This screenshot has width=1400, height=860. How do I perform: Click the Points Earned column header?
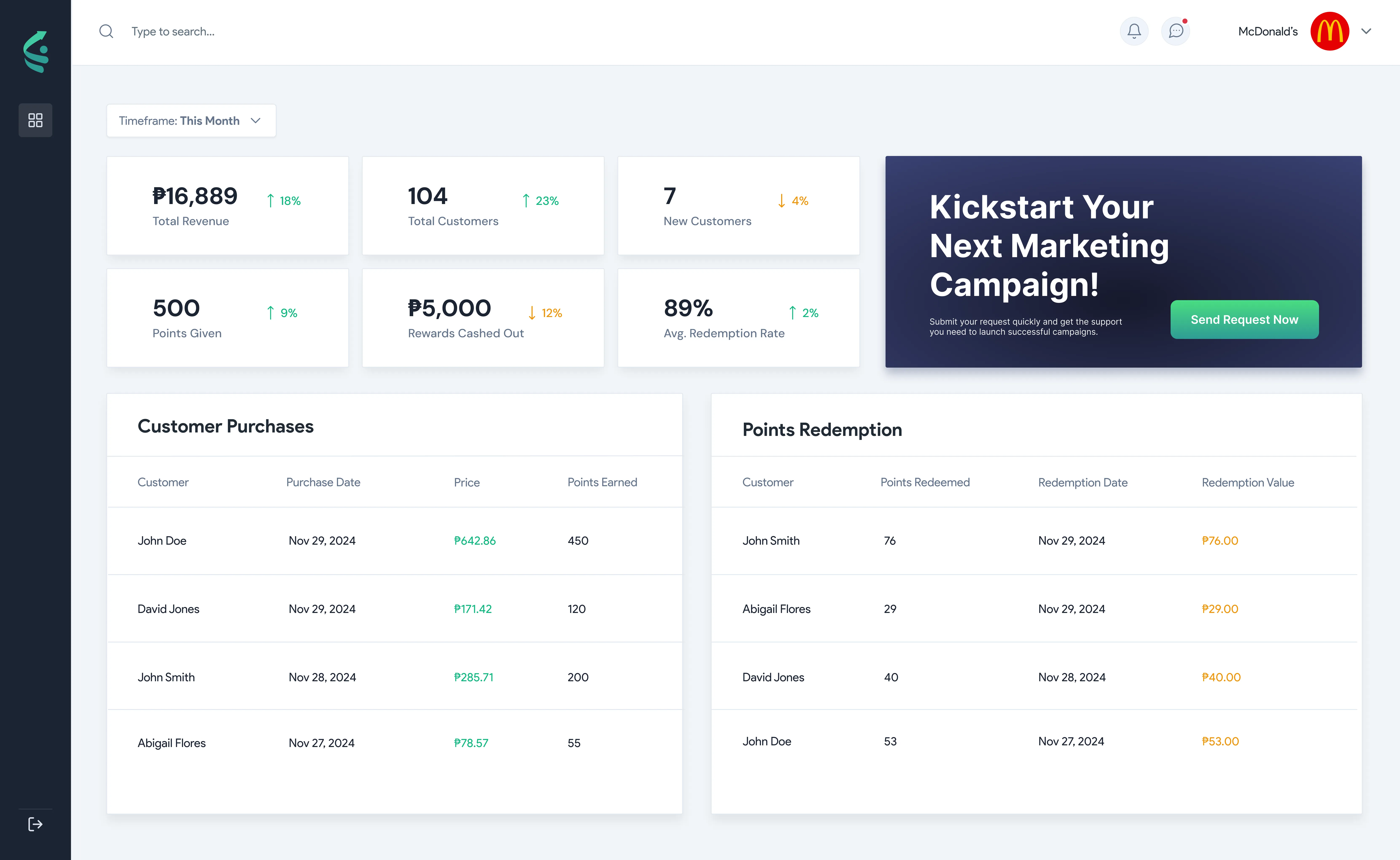[602, 482]
